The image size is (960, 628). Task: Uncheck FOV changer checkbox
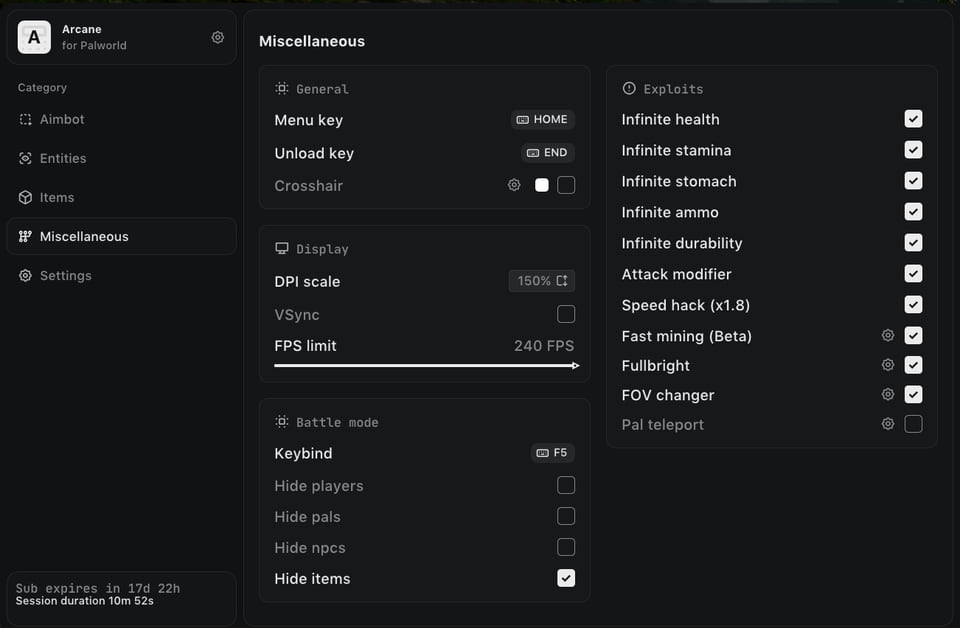[x=913, y=394]
